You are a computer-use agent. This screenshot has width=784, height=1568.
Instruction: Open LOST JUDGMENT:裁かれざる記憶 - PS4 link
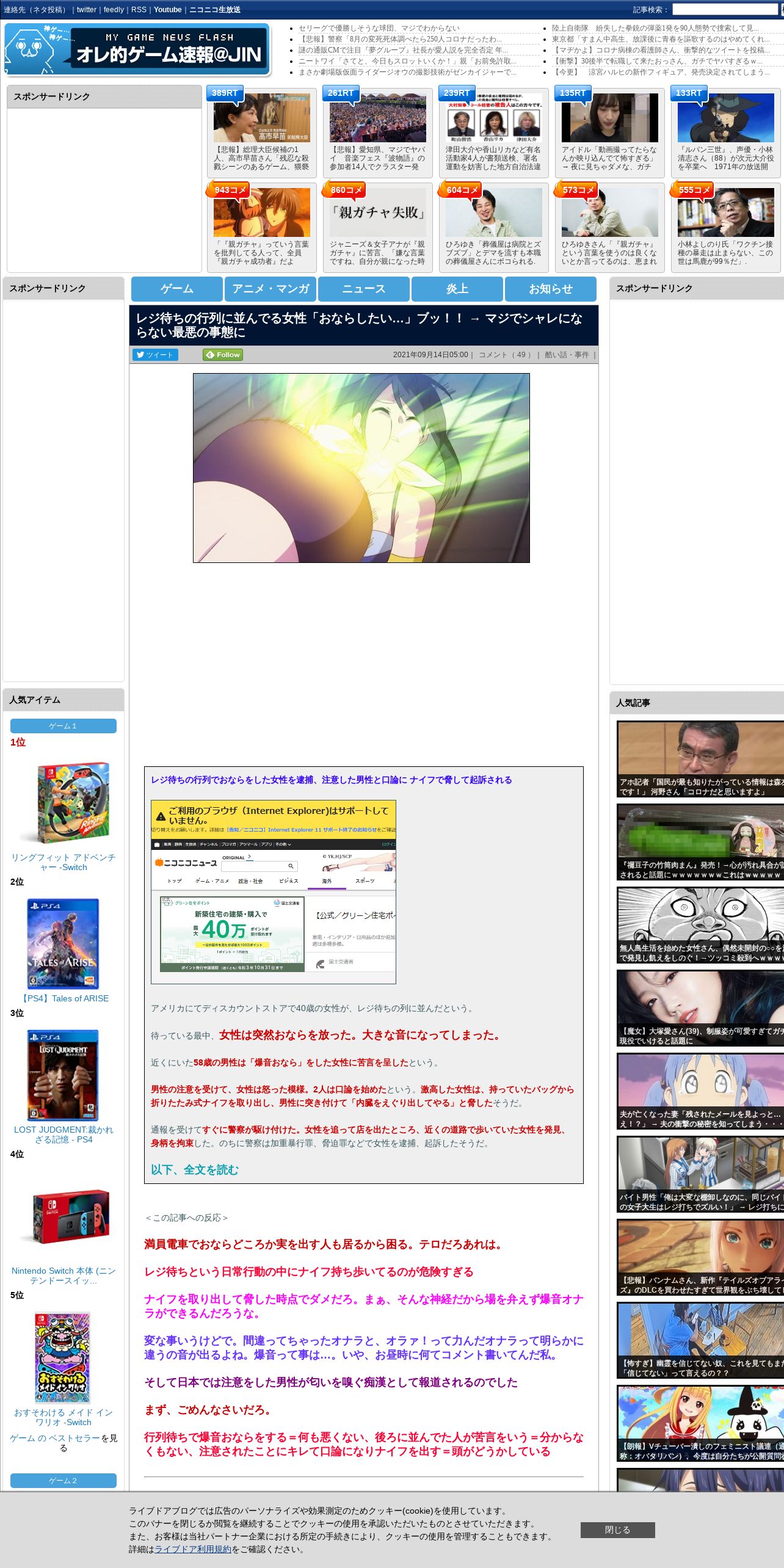coord(64,1134)
